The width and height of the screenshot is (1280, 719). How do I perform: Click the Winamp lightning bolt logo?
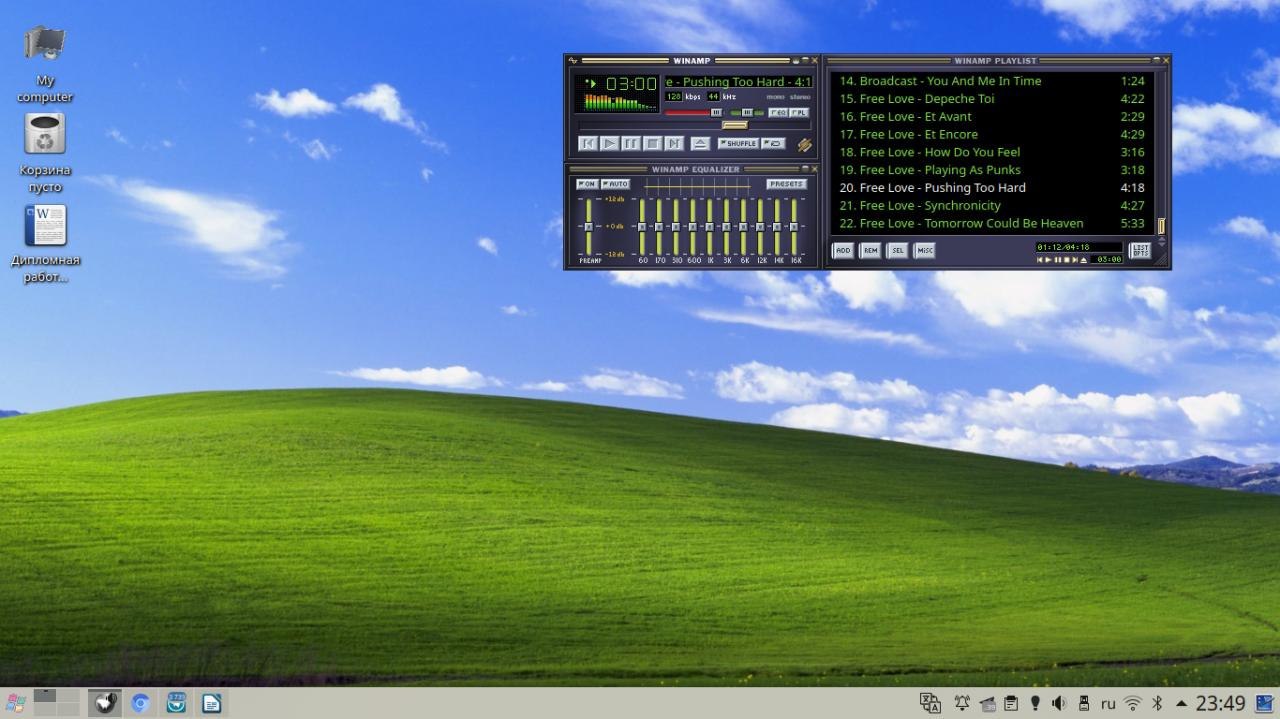point(805,145)
